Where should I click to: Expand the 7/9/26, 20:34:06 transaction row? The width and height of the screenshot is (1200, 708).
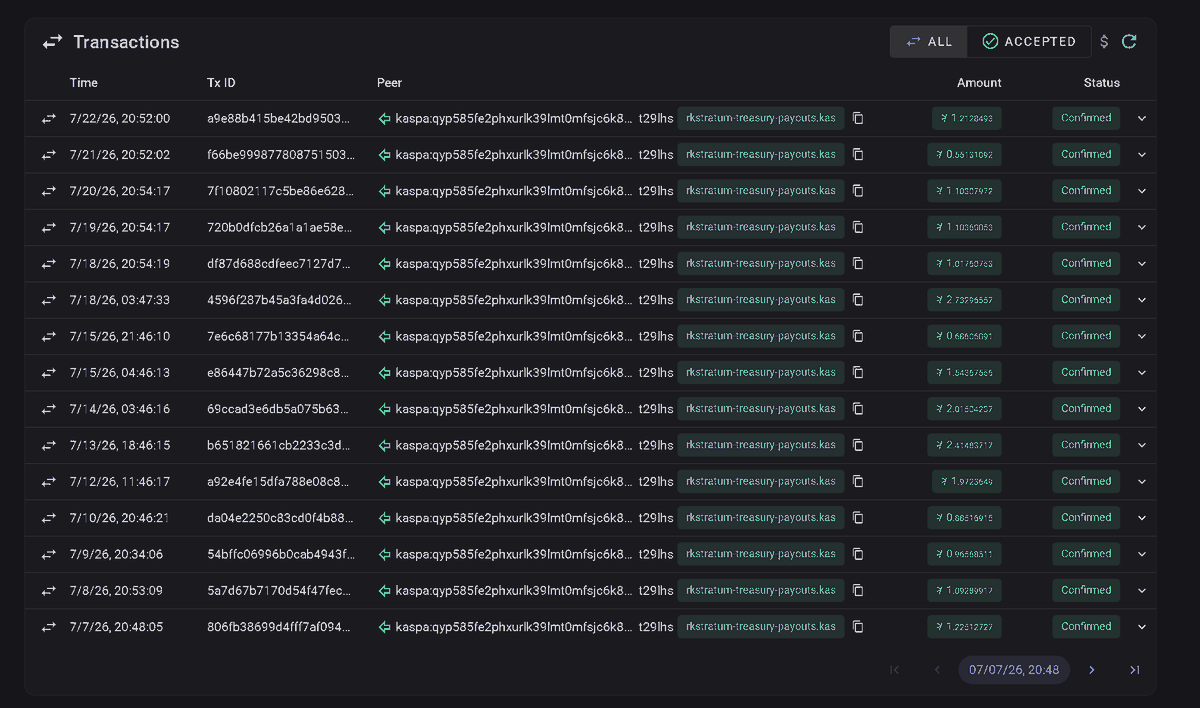click(1142, 554)
